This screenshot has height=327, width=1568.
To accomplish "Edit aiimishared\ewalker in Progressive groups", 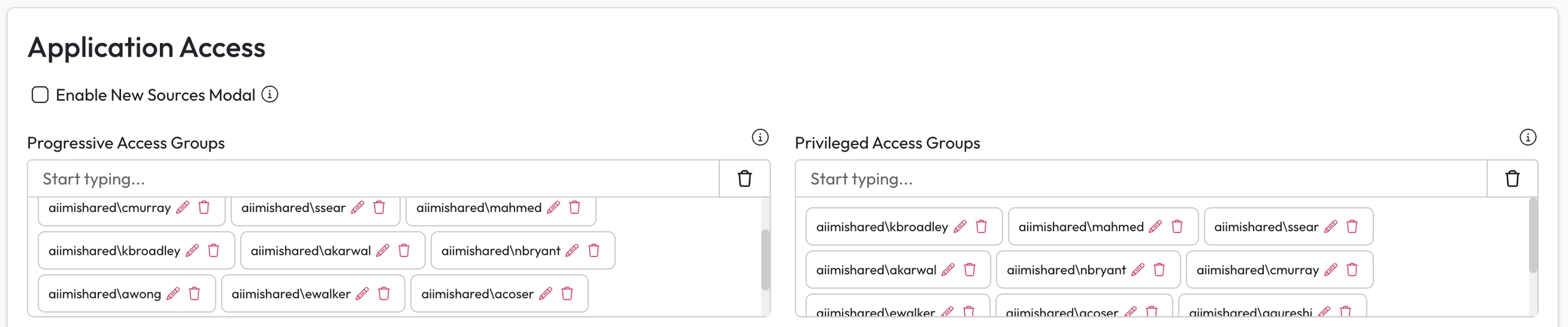I will pos(363,294).
